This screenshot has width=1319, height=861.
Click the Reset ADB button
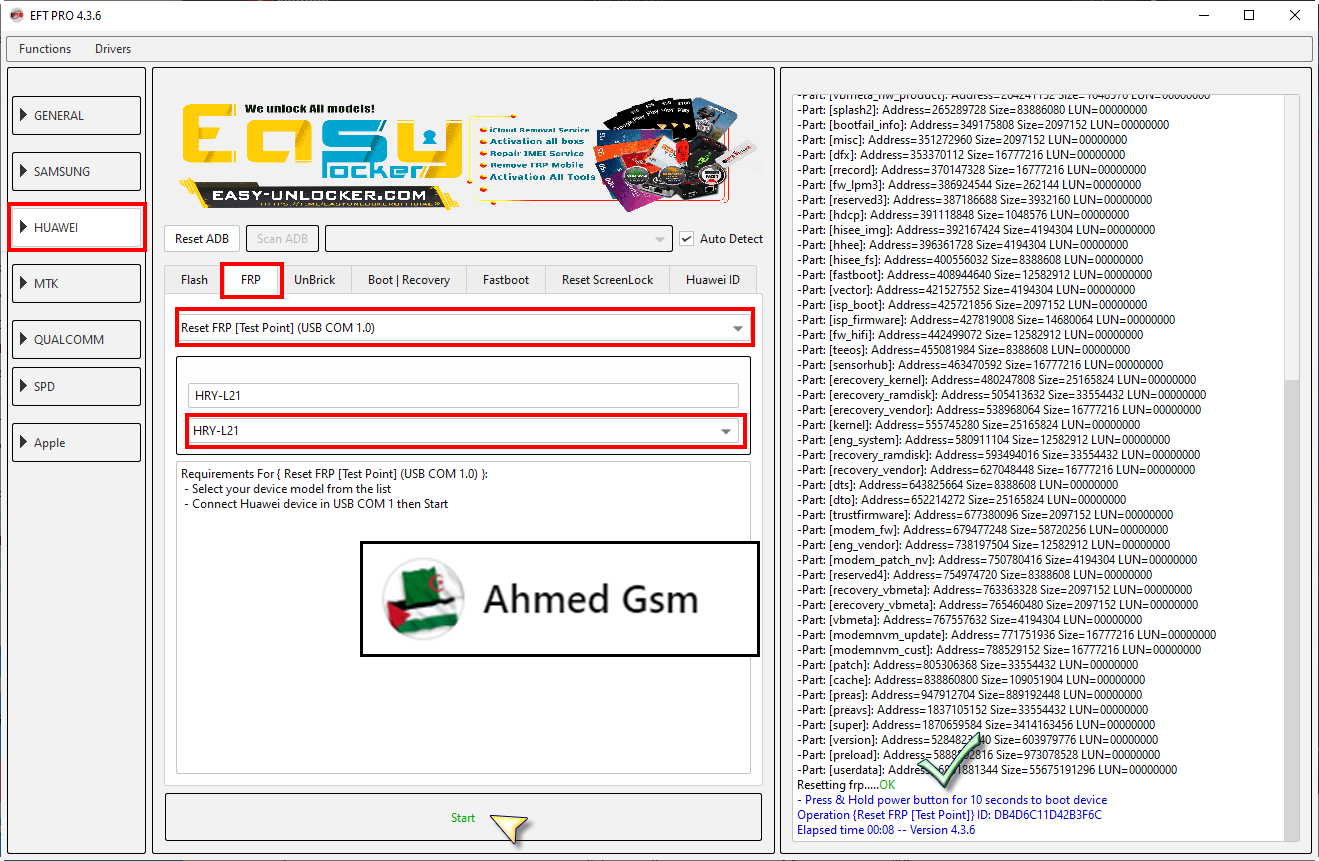pyautogui.click(x=202, y=238)
